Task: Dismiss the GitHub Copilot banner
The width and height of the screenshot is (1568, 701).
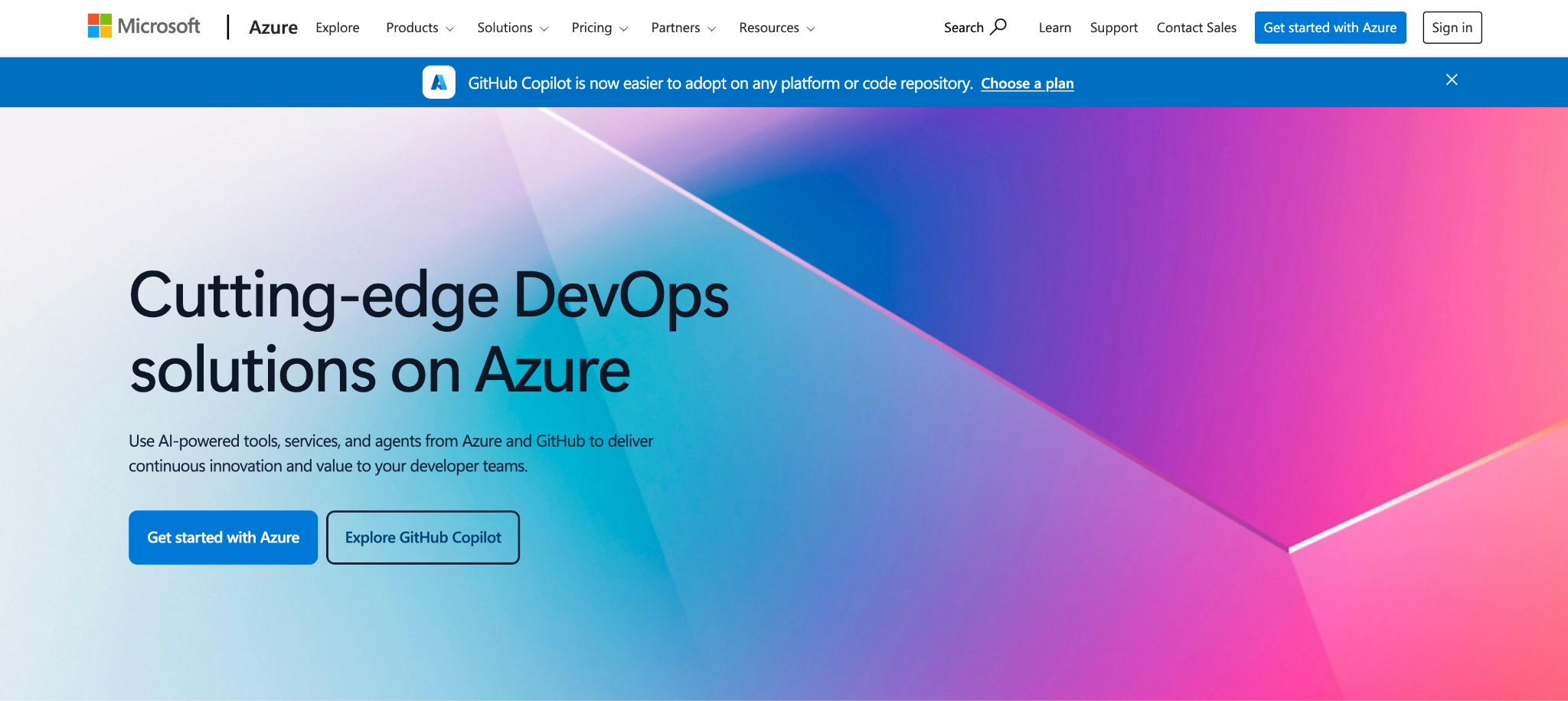Action: 1452,80
